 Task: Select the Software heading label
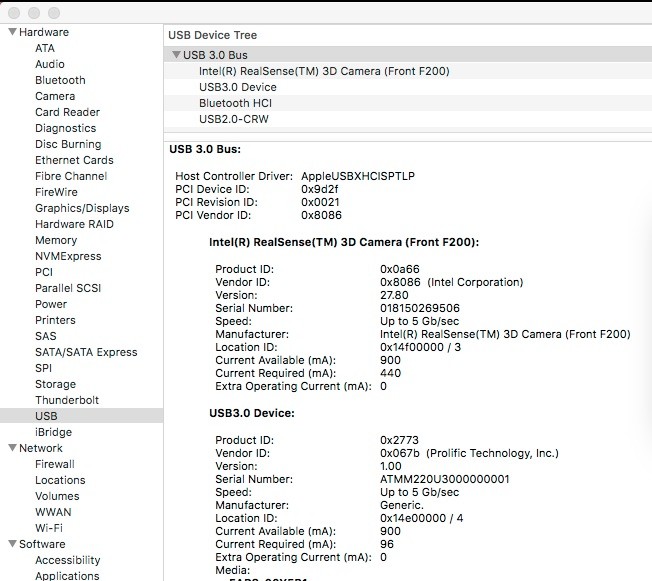point(42,544)
